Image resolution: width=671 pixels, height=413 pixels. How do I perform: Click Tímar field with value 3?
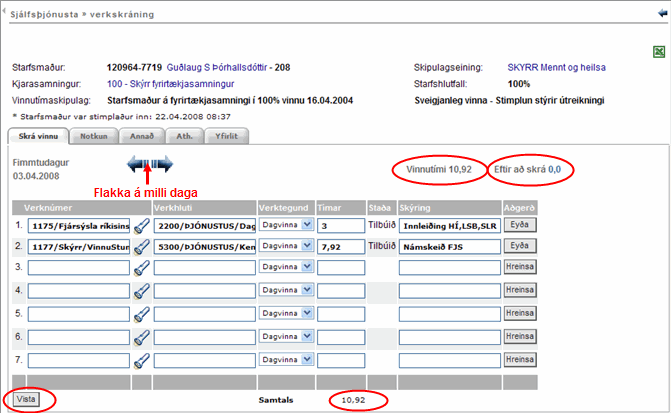point(341,226)
